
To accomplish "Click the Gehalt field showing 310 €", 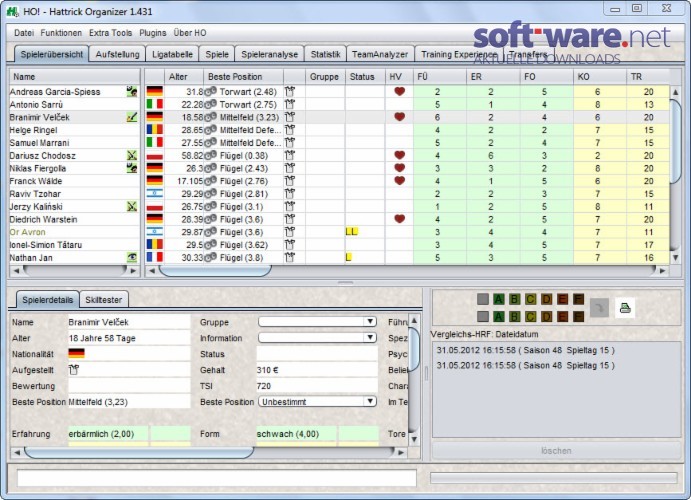I will pyautogui.click(x=317, y=370).
